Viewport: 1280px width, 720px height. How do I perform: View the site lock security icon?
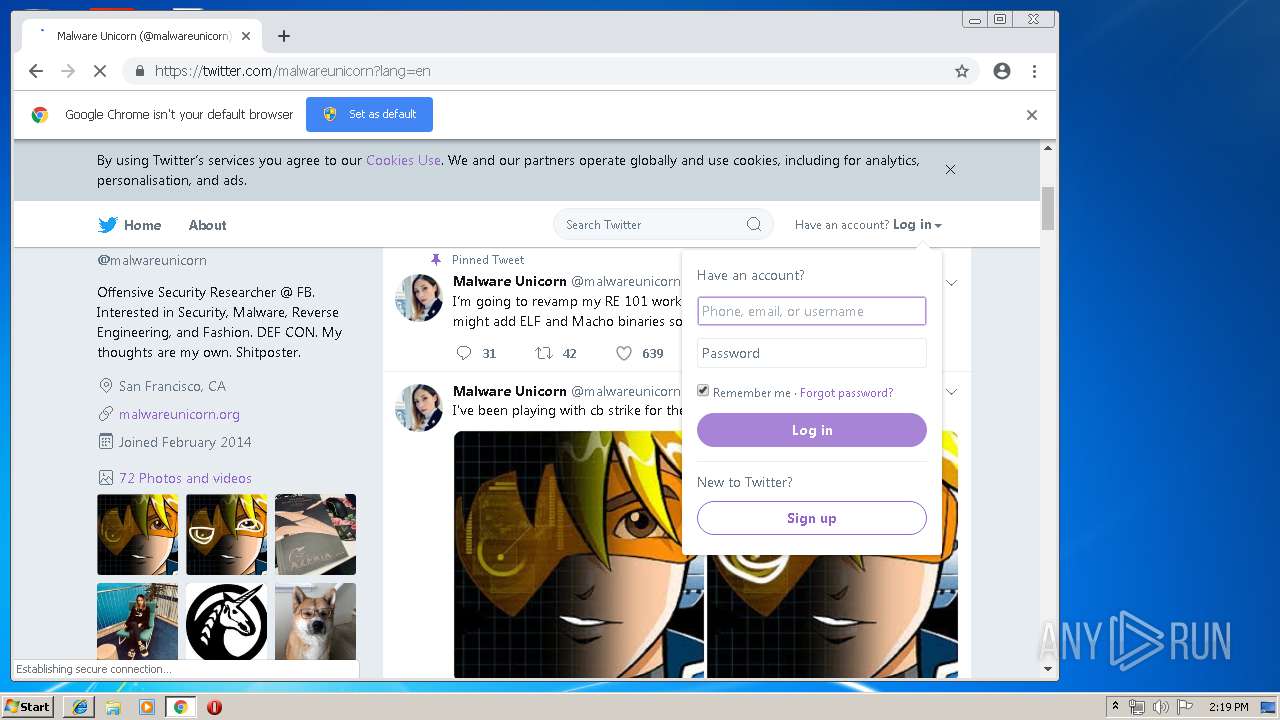click(x=139, y=71)
